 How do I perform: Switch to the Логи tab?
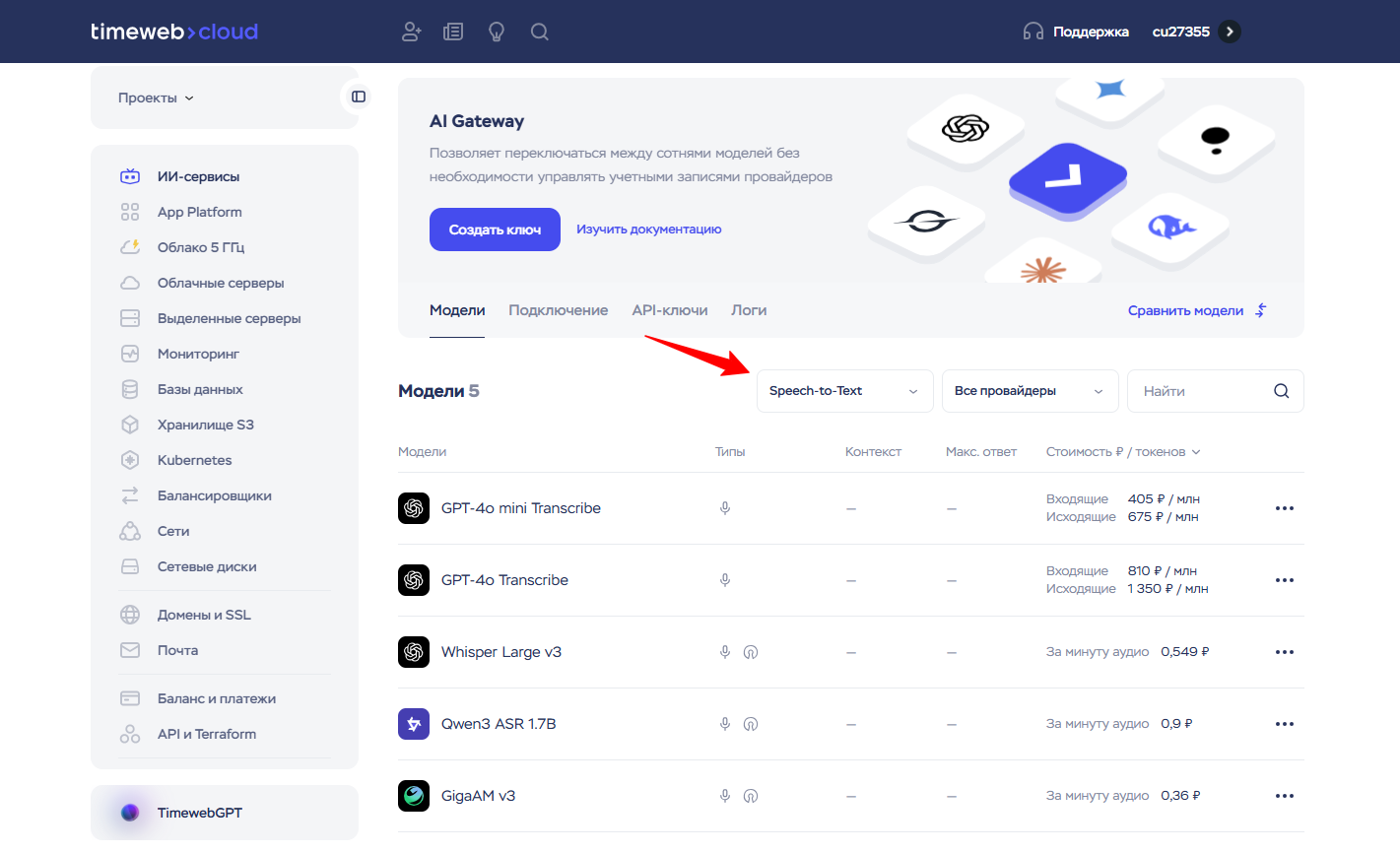[x=749, y=310]
